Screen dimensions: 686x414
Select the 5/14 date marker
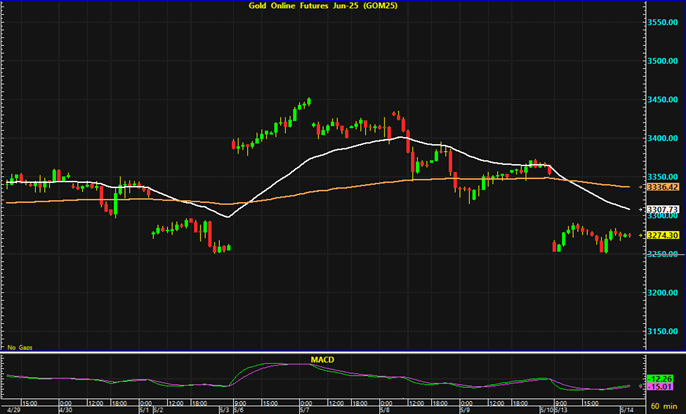coord(624,409)
